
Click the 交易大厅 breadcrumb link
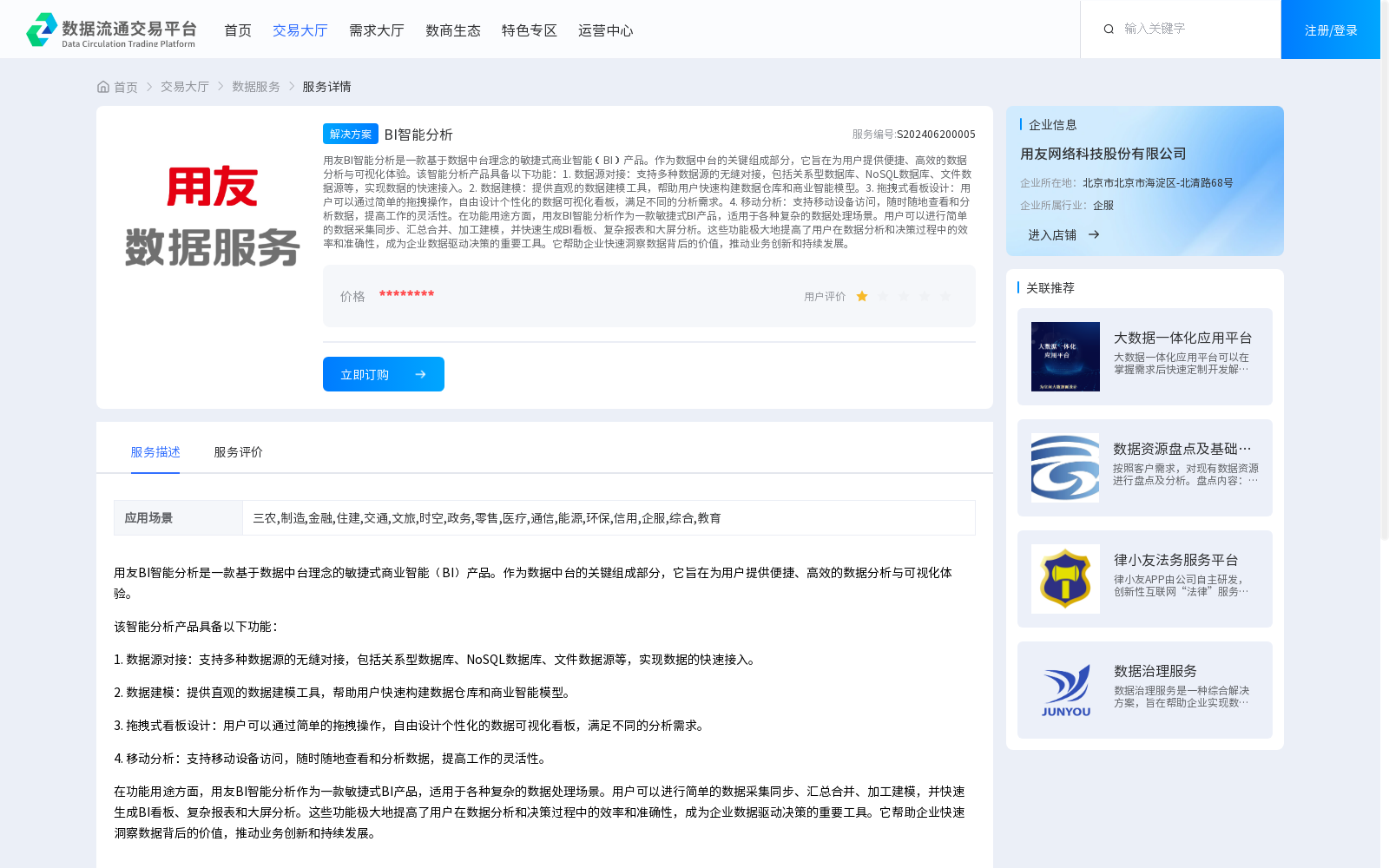(x=185, y=87)
